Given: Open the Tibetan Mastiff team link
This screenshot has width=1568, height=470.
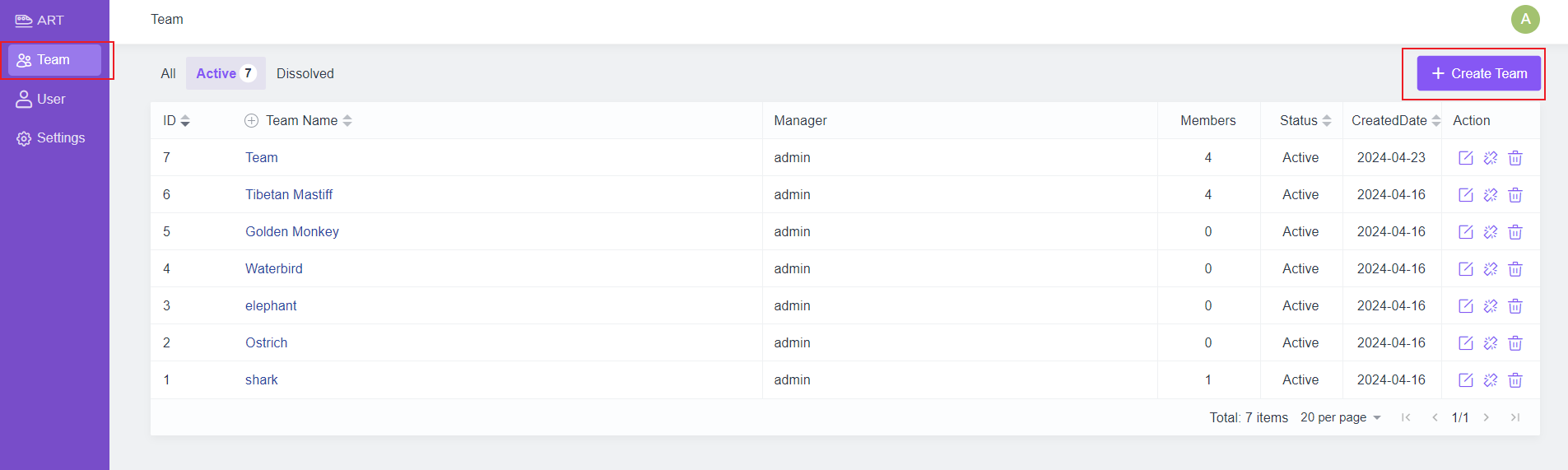Looking at the screenshot, I should point(289,195).
